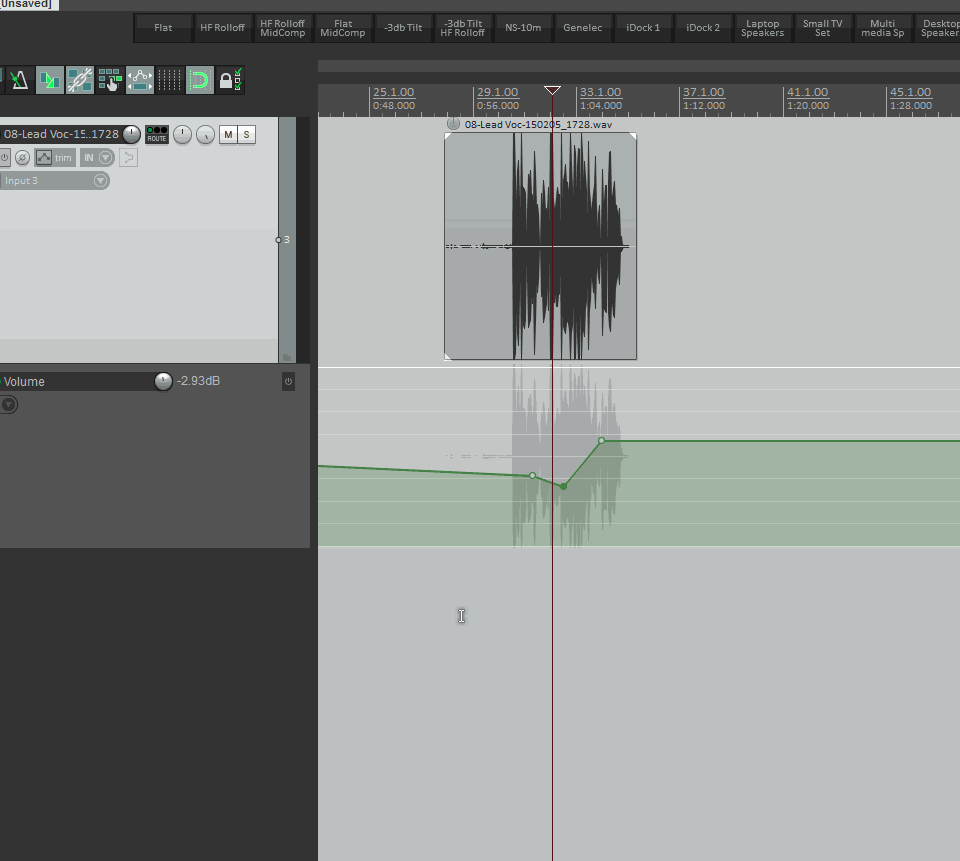This screenshot has width=960, height=861.
Task: Select Genelec preset
Action: coord(582,28)
